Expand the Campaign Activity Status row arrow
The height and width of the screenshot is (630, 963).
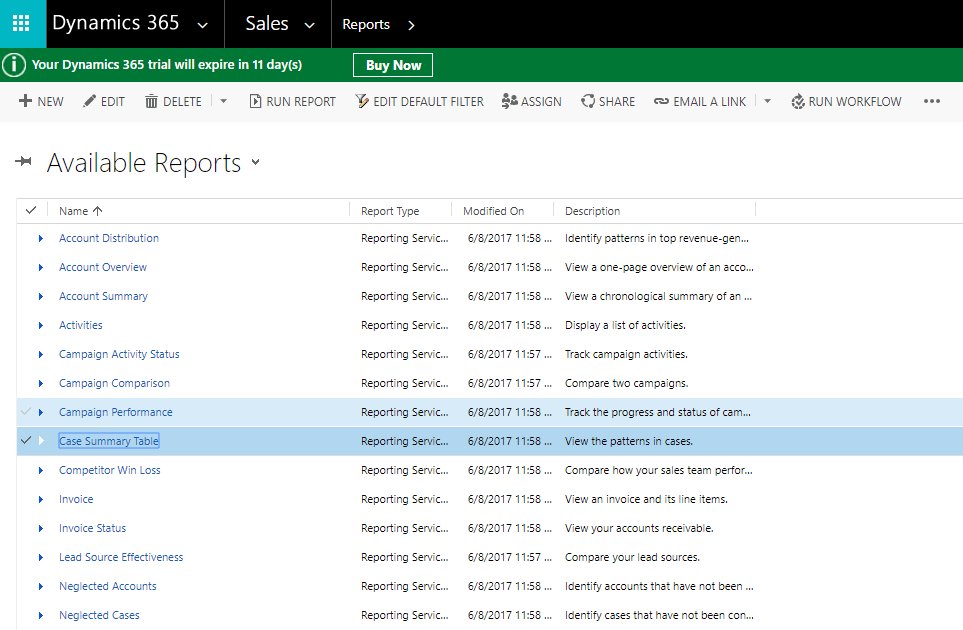click(x=41, y=354)
